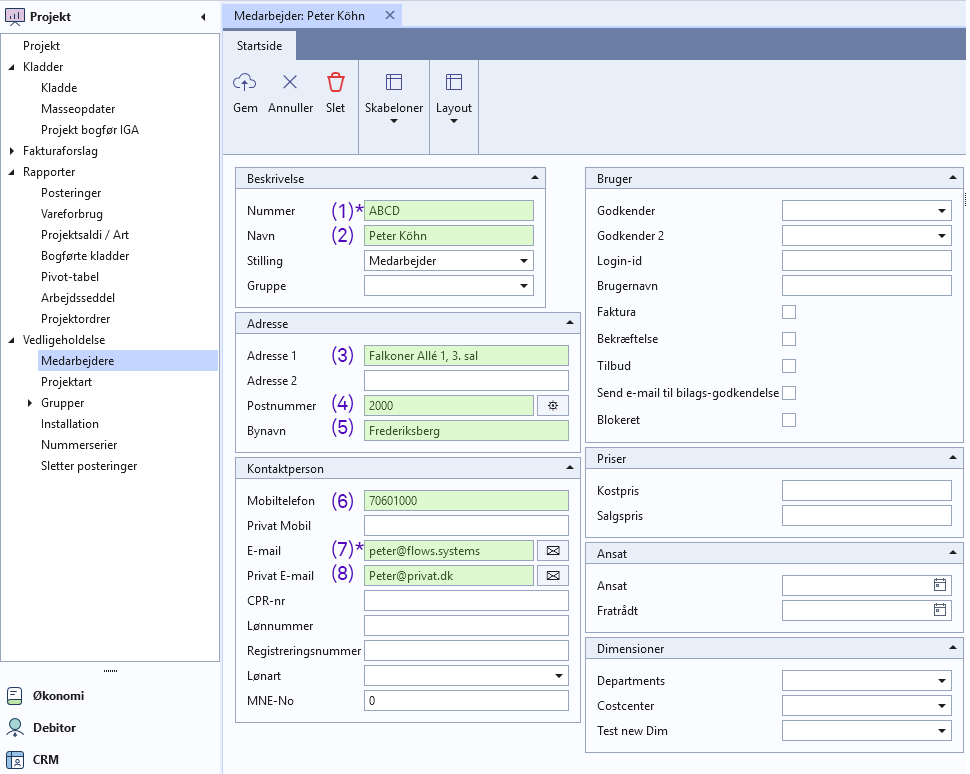
Task: Click the Gem save cloud icon
Action: click(x=245, y=83)
